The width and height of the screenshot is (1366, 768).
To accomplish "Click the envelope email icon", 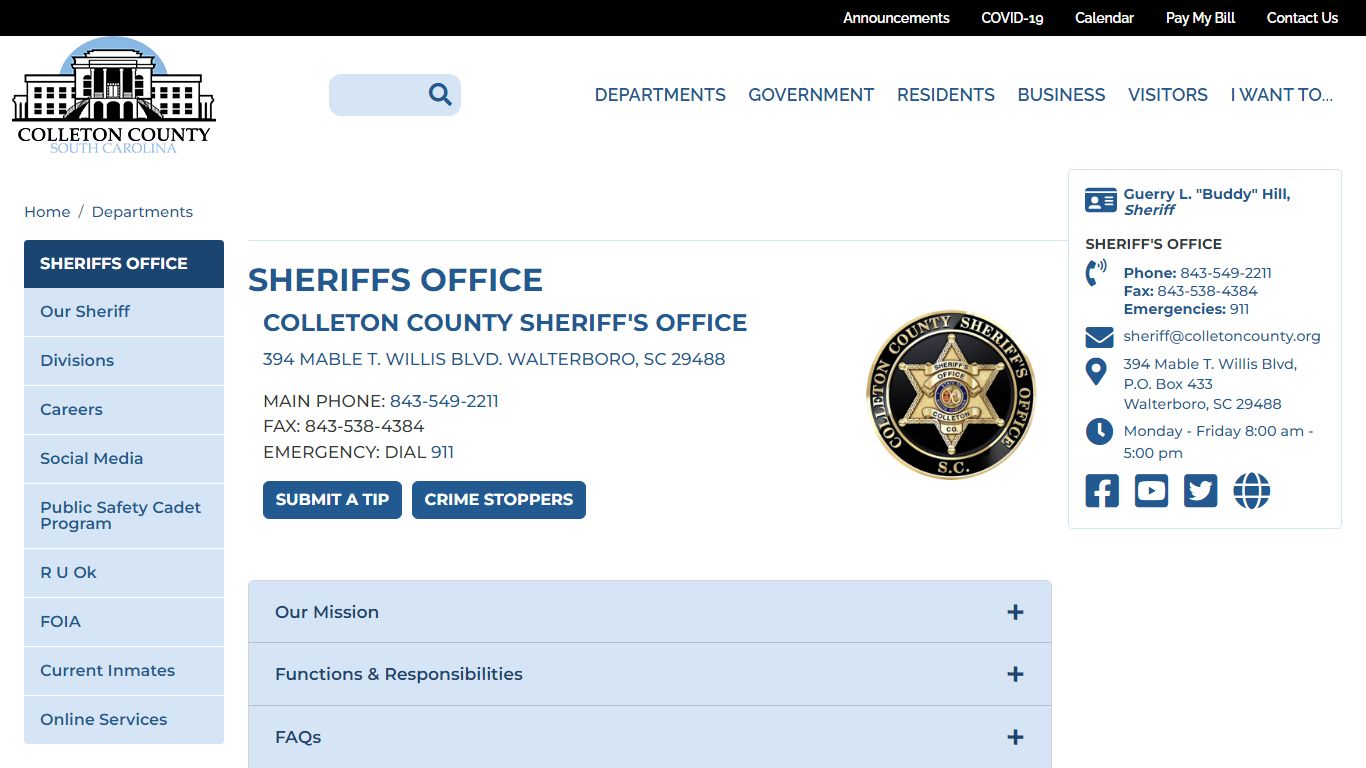I will pos(1099,337).
